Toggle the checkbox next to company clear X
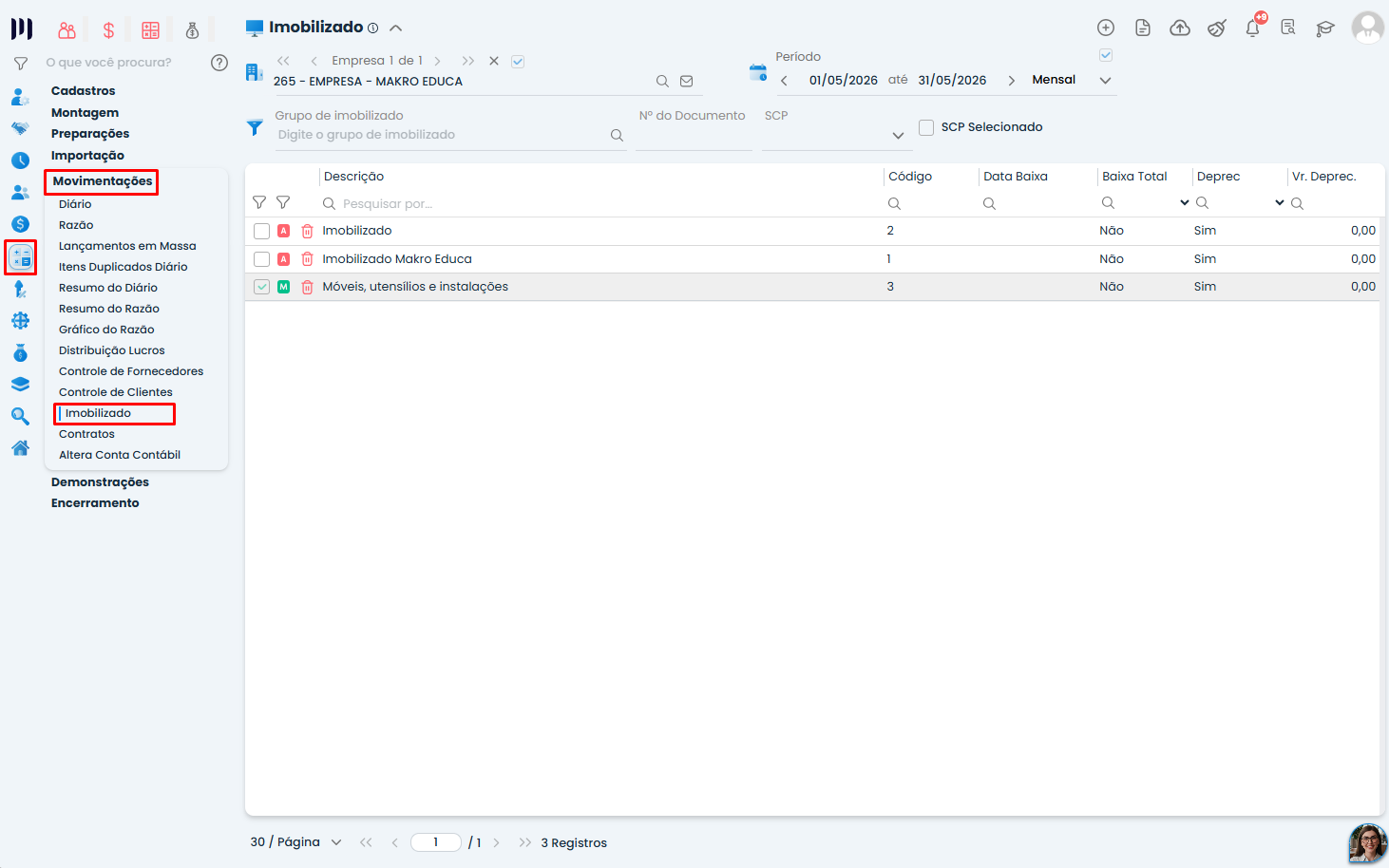 [x=518, y=62]
